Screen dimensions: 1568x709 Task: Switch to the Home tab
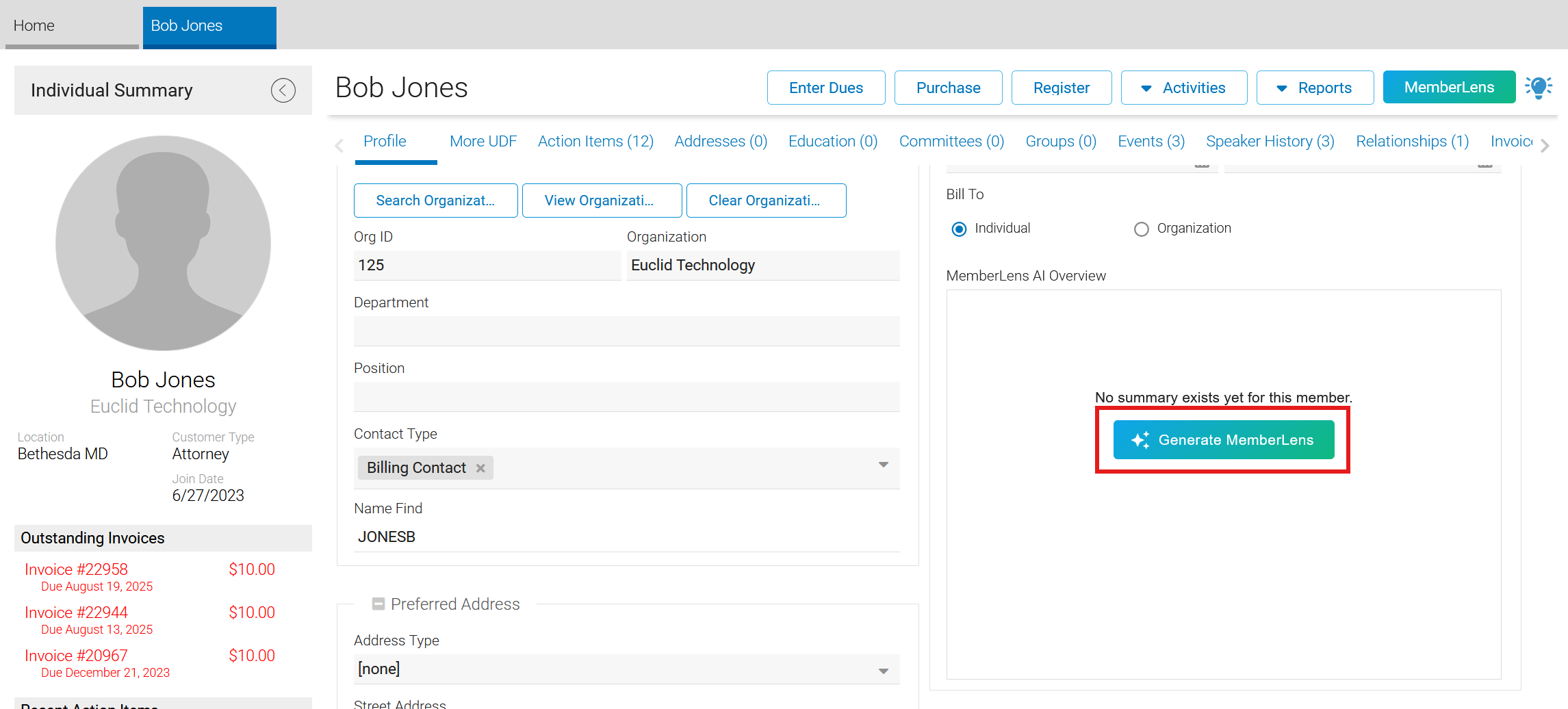[x=72, y=26]
